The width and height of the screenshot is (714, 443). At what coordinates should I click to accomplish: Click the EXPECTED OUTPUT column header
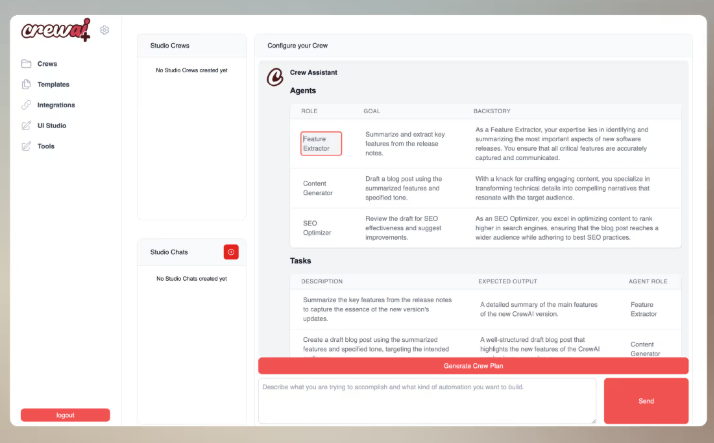(x=508, y=281)
